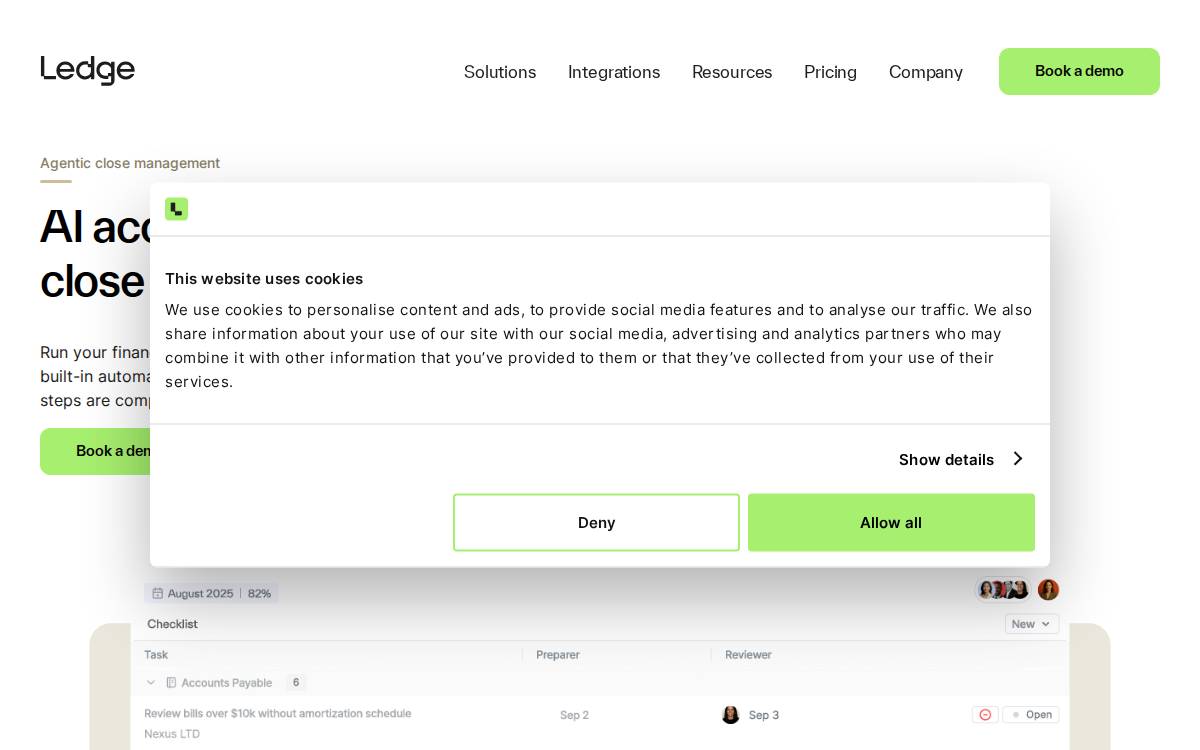Click the hero Book a demo button
This screenshot has width=1200, height=750.
click(96, 451)
